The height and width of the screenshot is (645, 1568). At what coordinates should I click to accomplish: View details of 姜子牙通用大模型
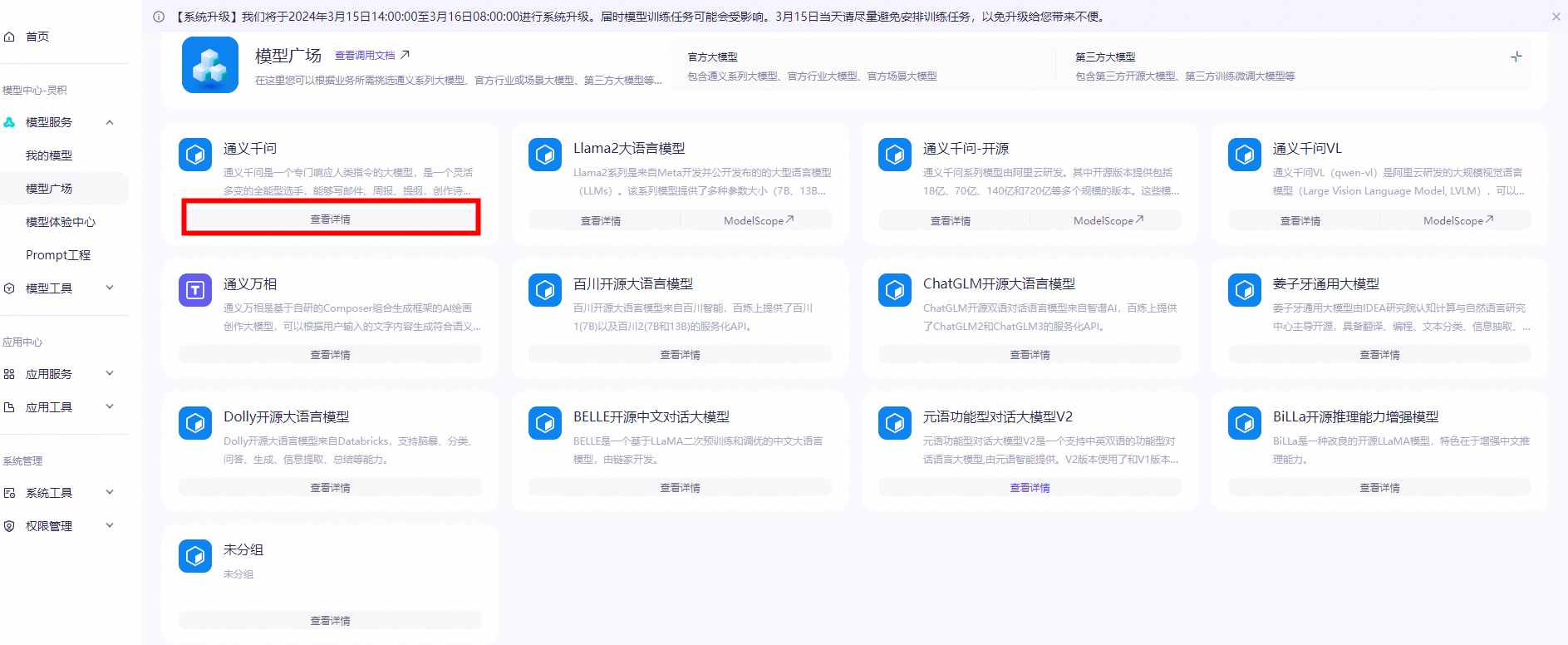click(x=1380, y=355)
